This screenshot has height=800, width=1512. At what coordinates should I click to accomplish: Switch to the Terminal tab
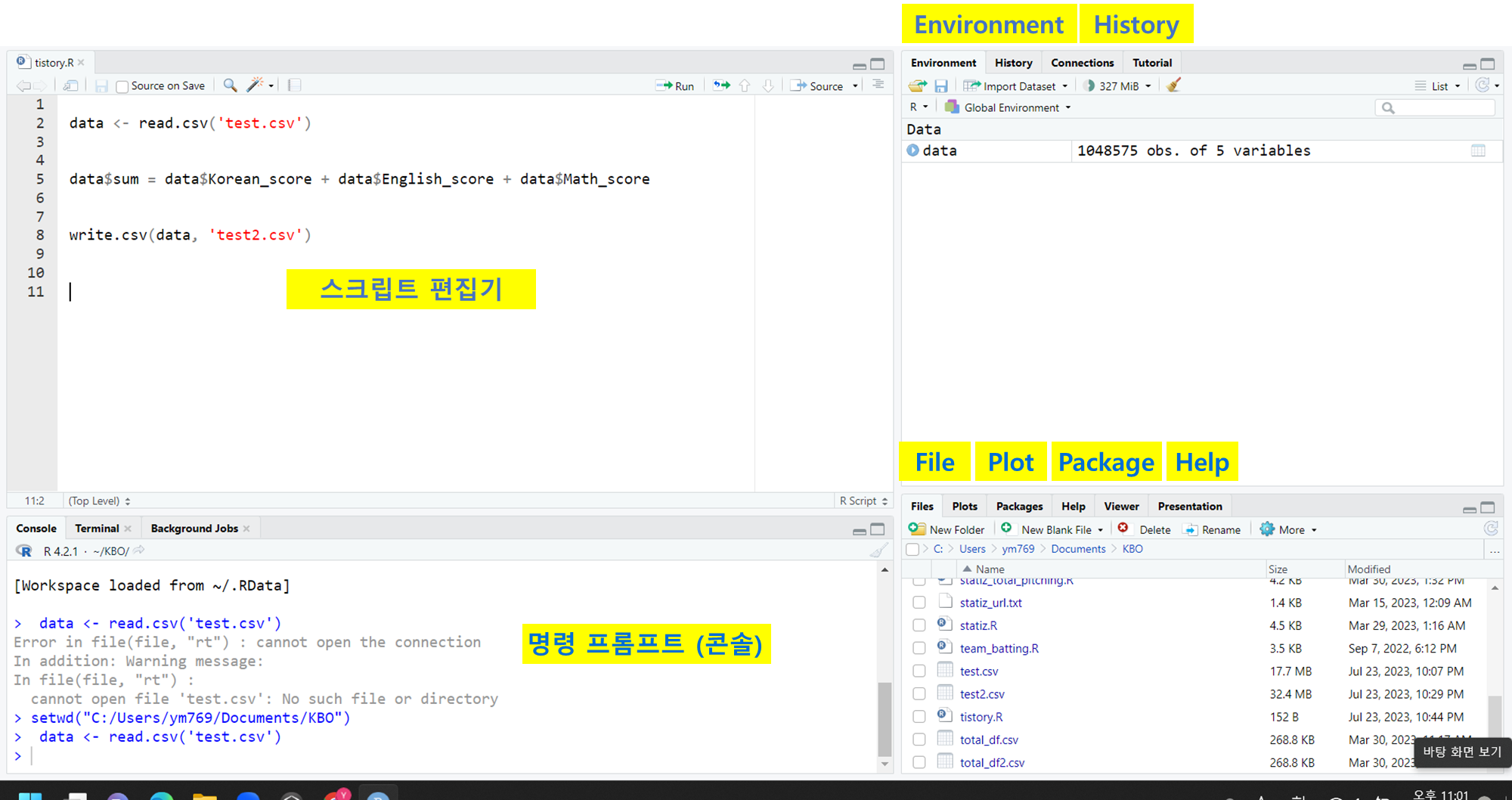click(97, 529)
